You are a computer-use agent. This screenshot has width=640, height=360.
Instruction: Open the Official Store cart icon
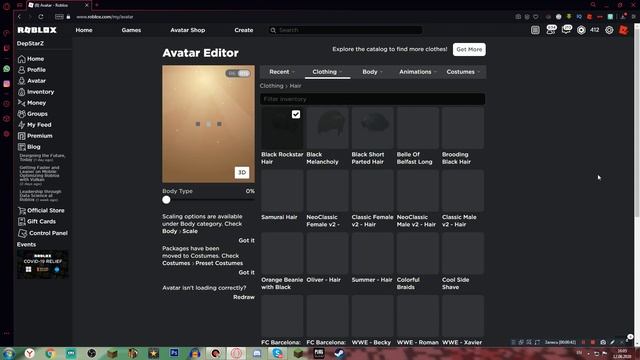click(22, 211)
